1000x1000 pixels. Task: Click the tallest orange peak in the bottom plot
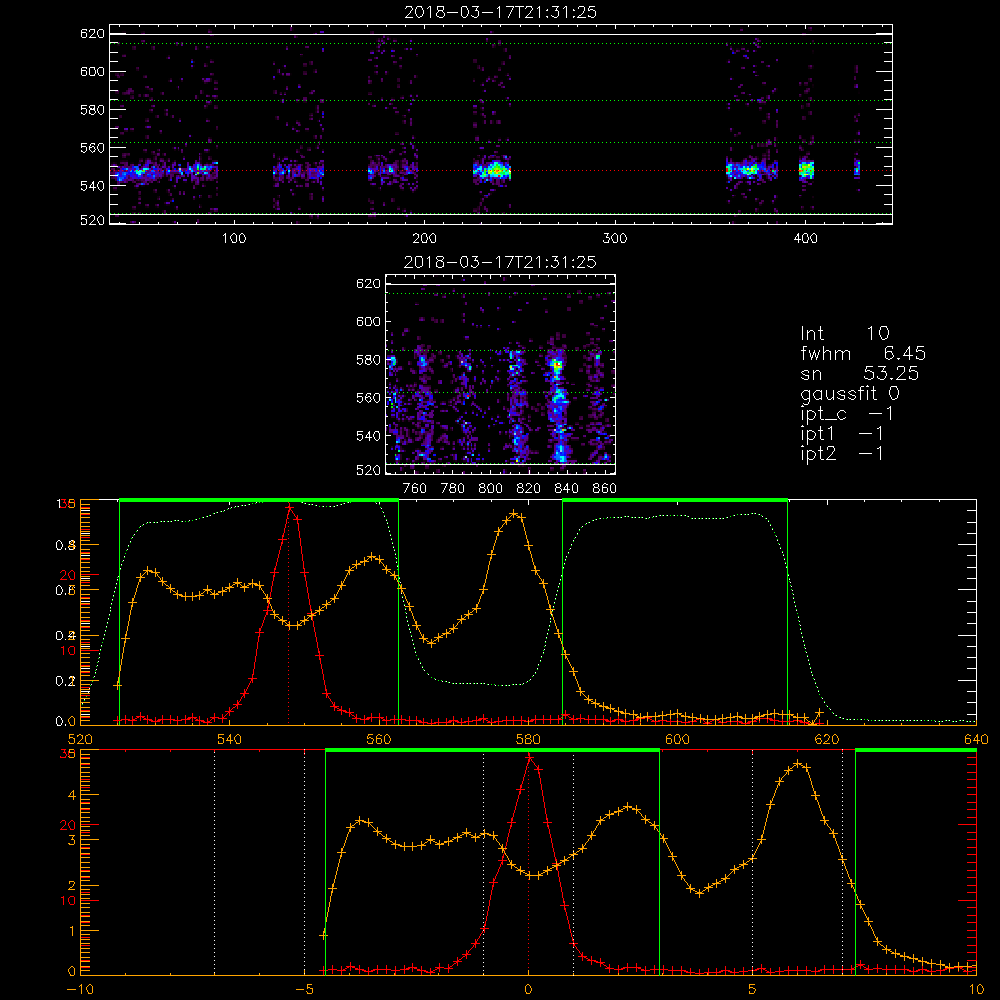pos(798,764)
